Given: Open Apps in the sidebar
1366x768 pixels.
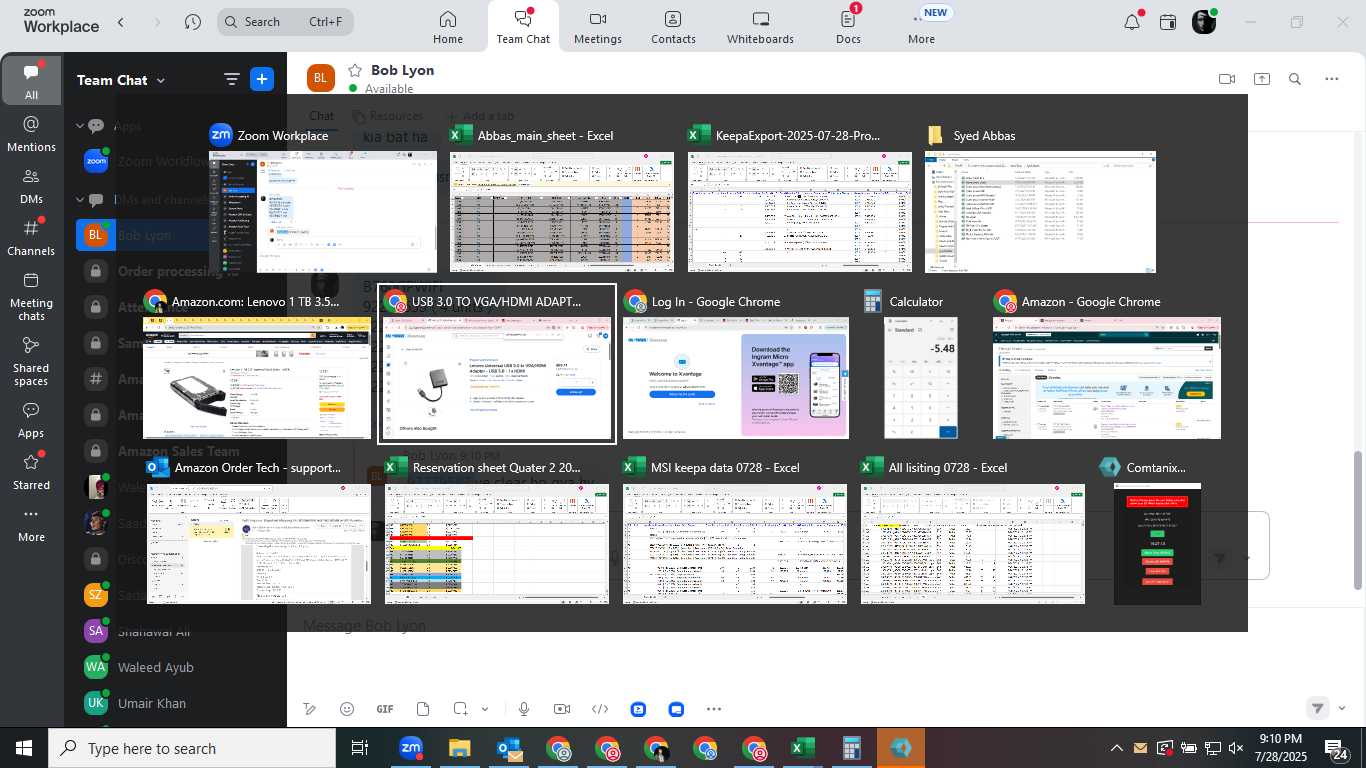Looking at the screenshot, I should tap(31, 420).
